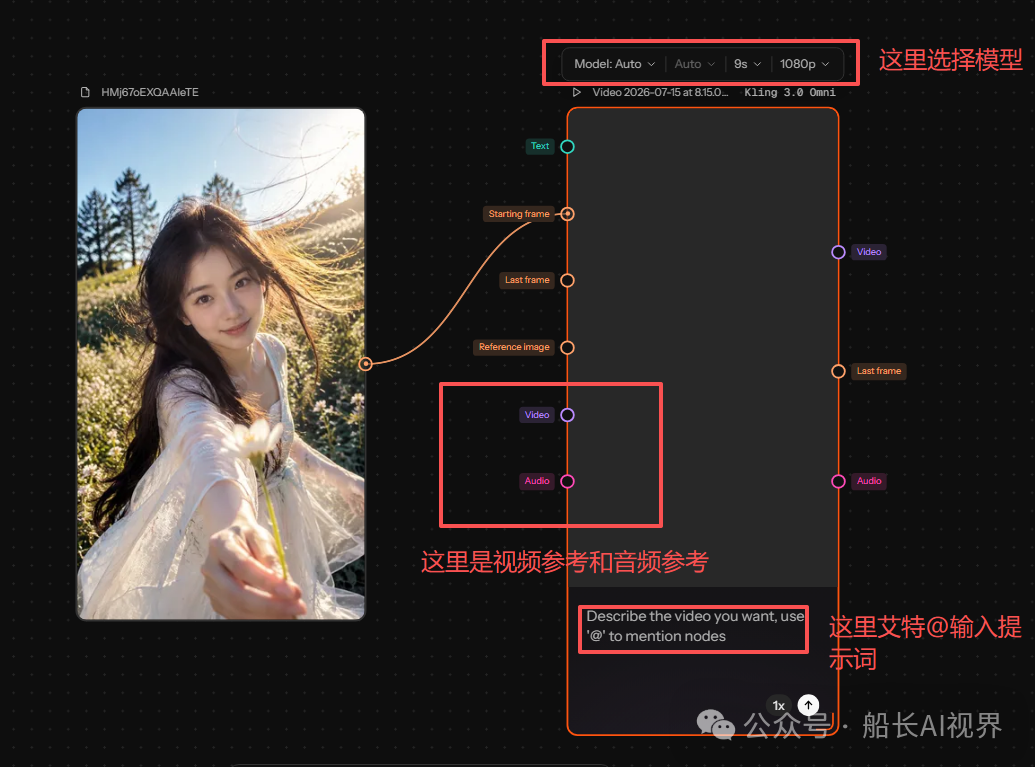Click the output Video label

point(869,252)
